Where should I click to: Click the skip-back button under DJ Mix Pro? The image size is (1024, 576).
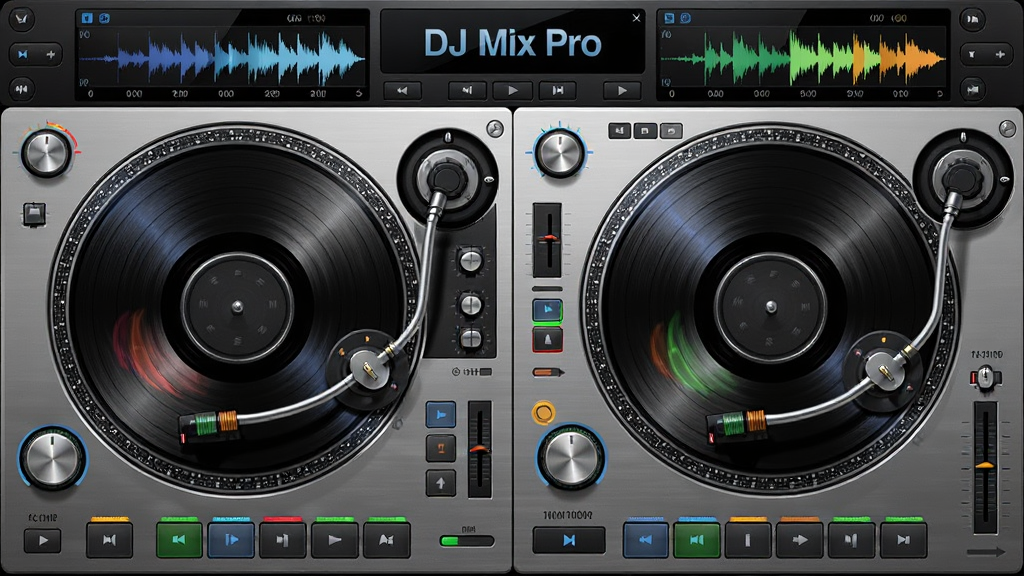pos(467,91)
